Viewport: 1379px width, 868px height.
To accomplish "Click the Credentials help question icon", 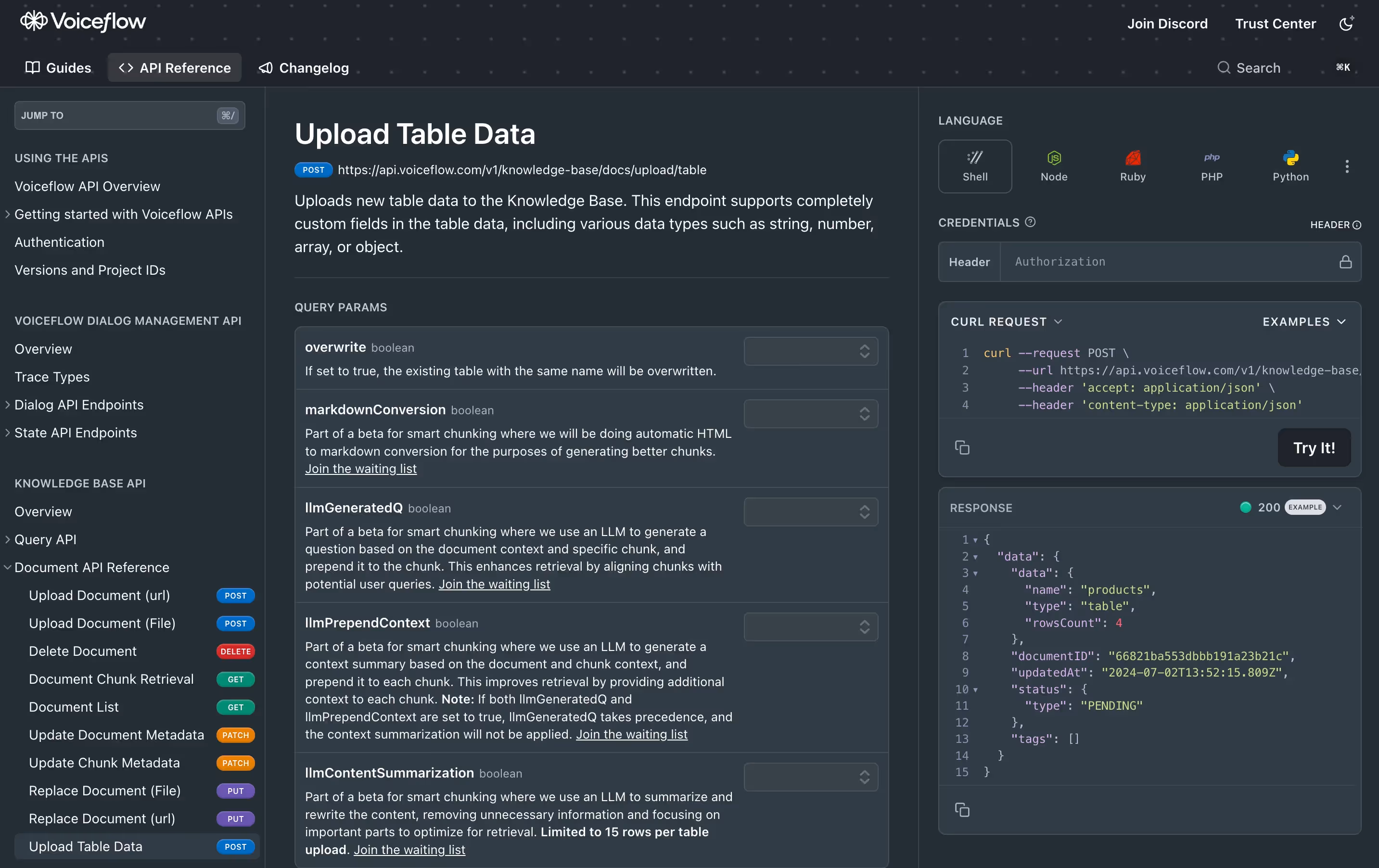I will pos(1030,222).
